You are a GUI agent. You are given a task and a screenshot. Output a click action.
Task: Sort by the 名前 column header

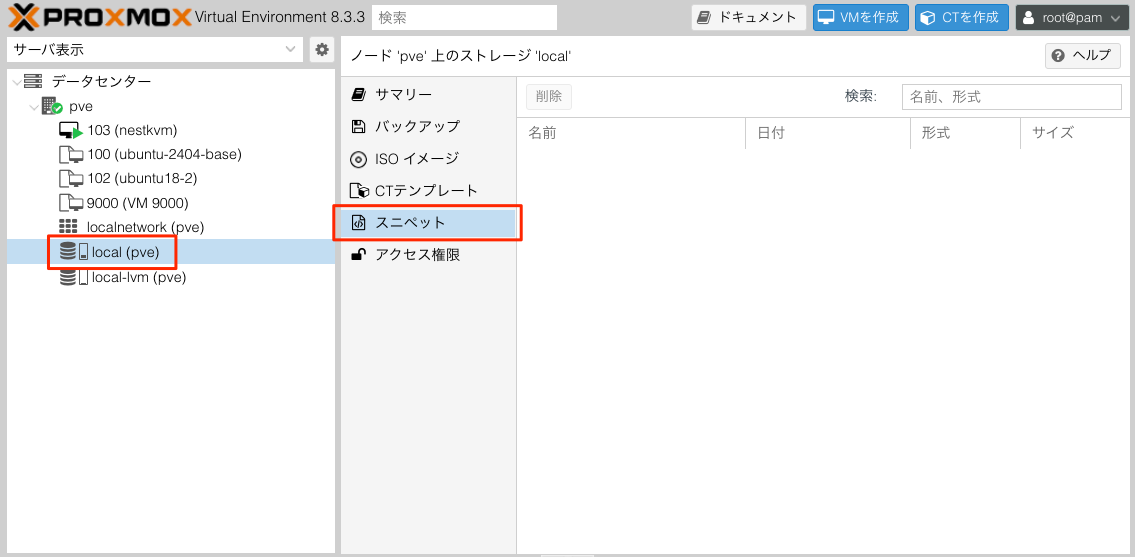[631, 133]
